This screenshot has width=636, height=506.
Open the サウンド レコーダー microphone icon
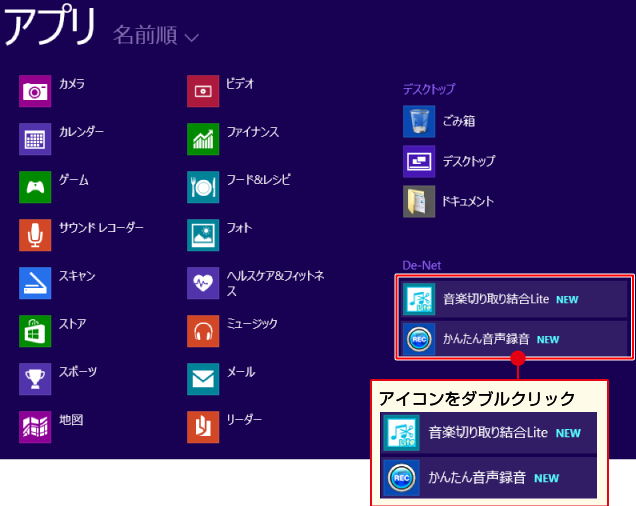point(35,235)
